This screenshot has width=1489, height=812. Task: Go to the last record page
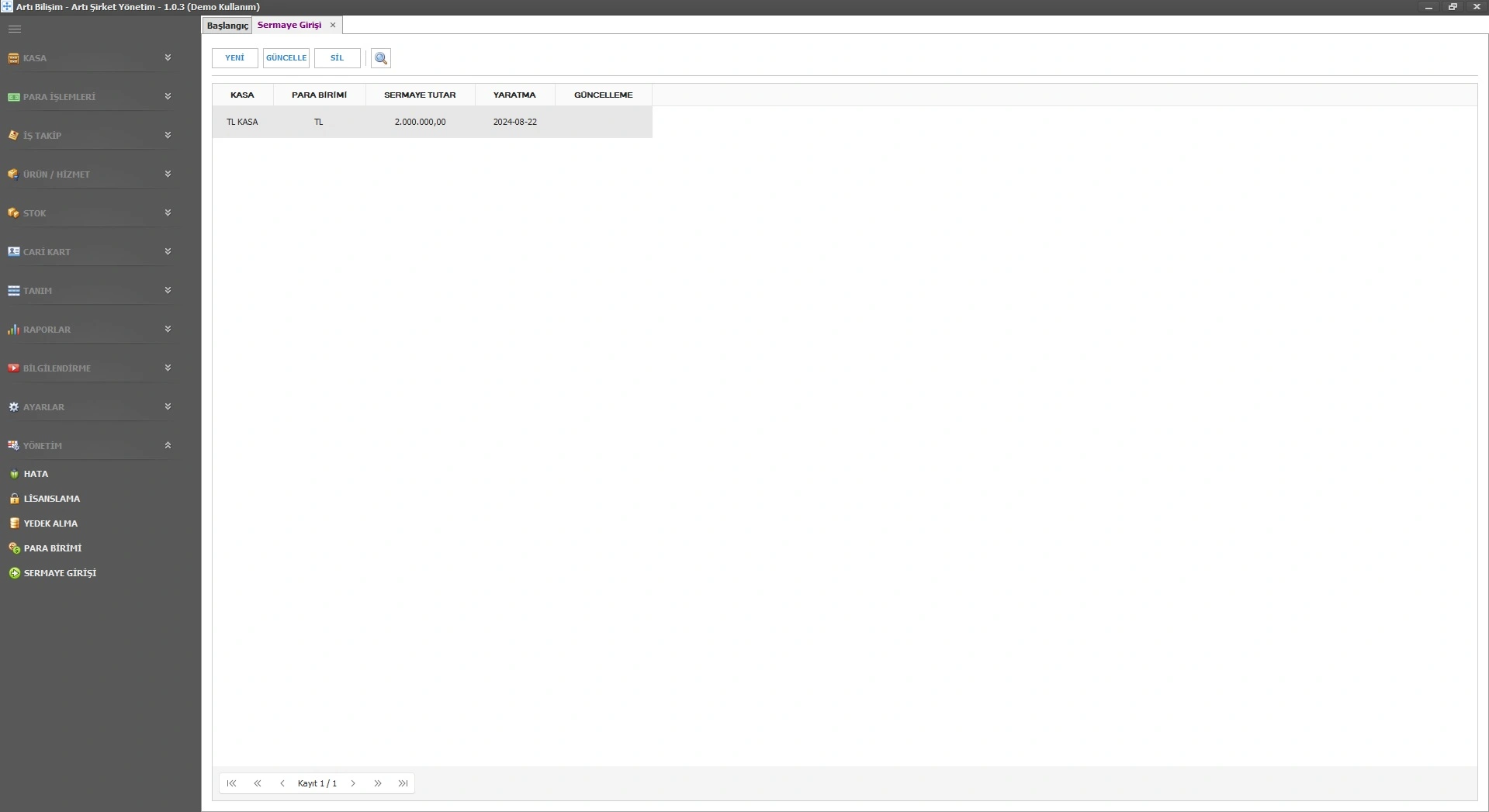click(x=403, y=783)
